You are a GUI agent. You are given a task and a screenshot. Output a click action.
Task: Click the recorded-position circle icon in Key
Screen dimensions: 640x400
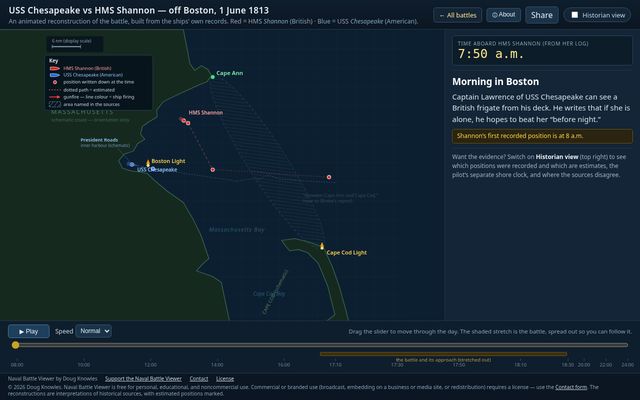(x=55, y=82)
